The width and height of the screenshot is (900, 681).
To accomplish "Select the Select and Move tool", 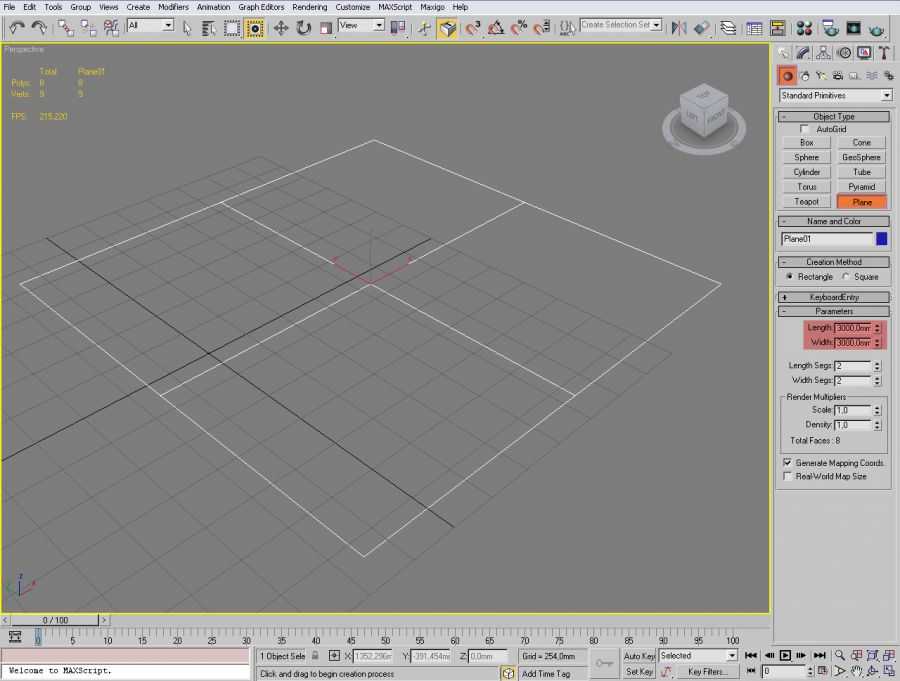I will click(281, 28).
